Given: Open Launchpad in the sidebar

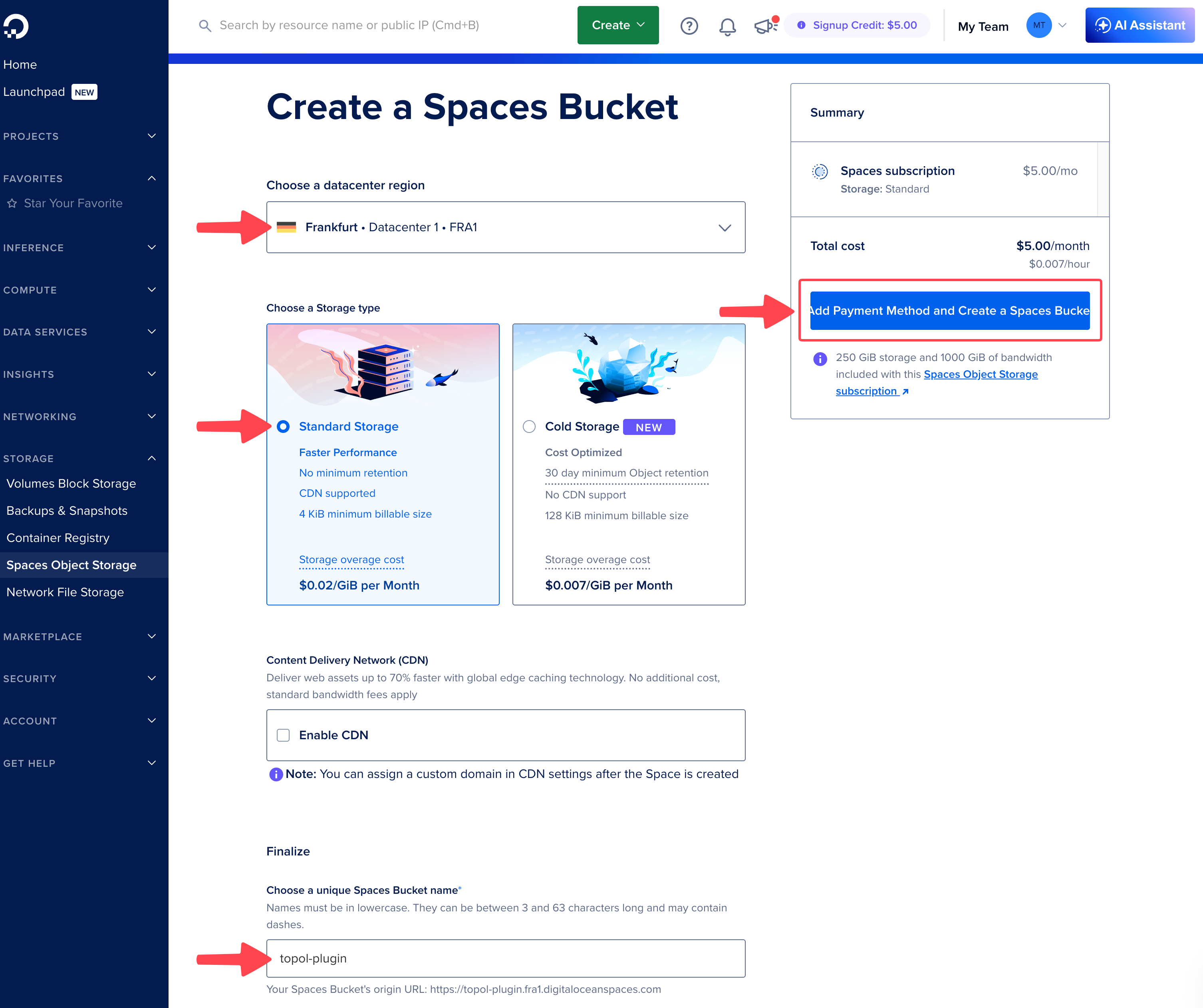Looking at the screenshot, I should 34,92.
